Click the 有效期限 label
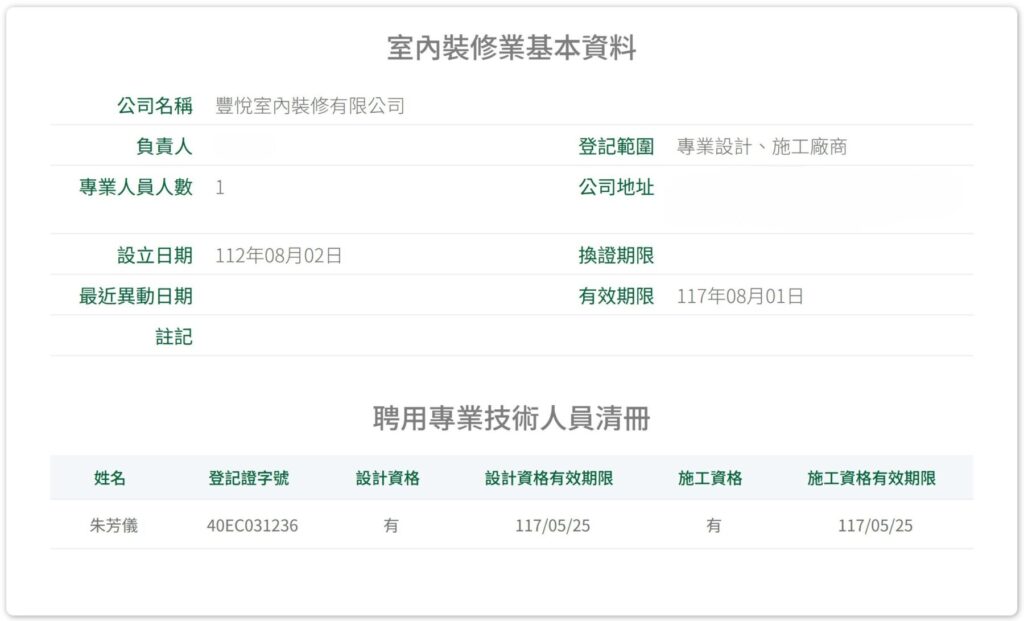The width and height of the screenshot is (1024, 621). (616, 296)
